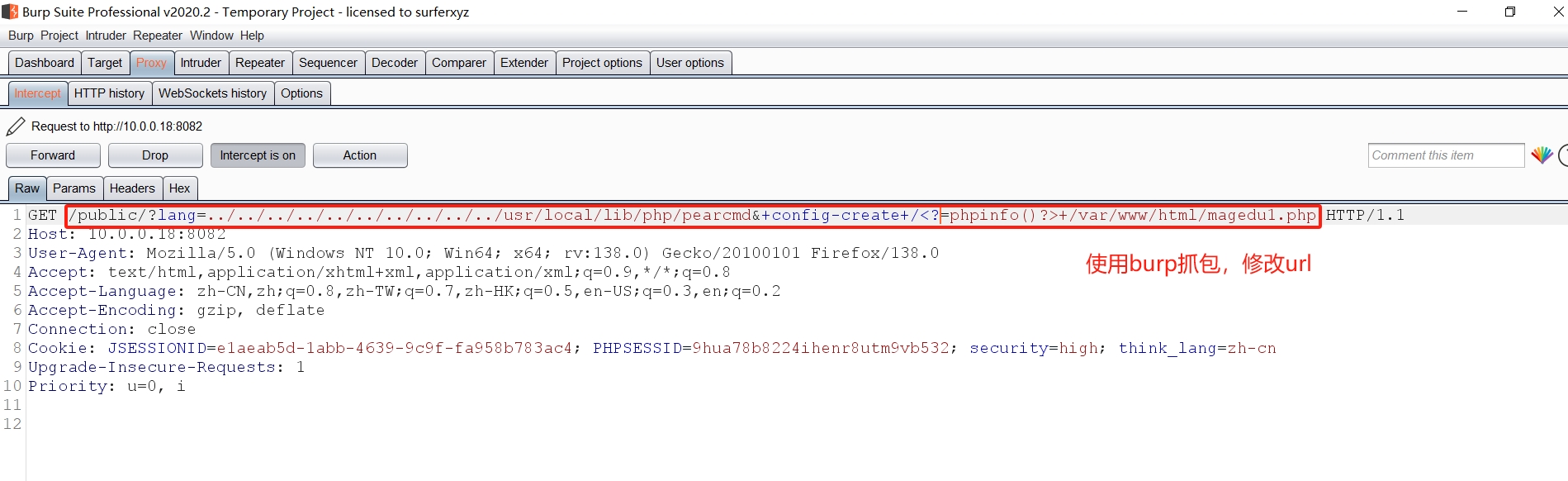Open the Help menu
Viewport: 1568px width, 481px height.
pos(252,36)
